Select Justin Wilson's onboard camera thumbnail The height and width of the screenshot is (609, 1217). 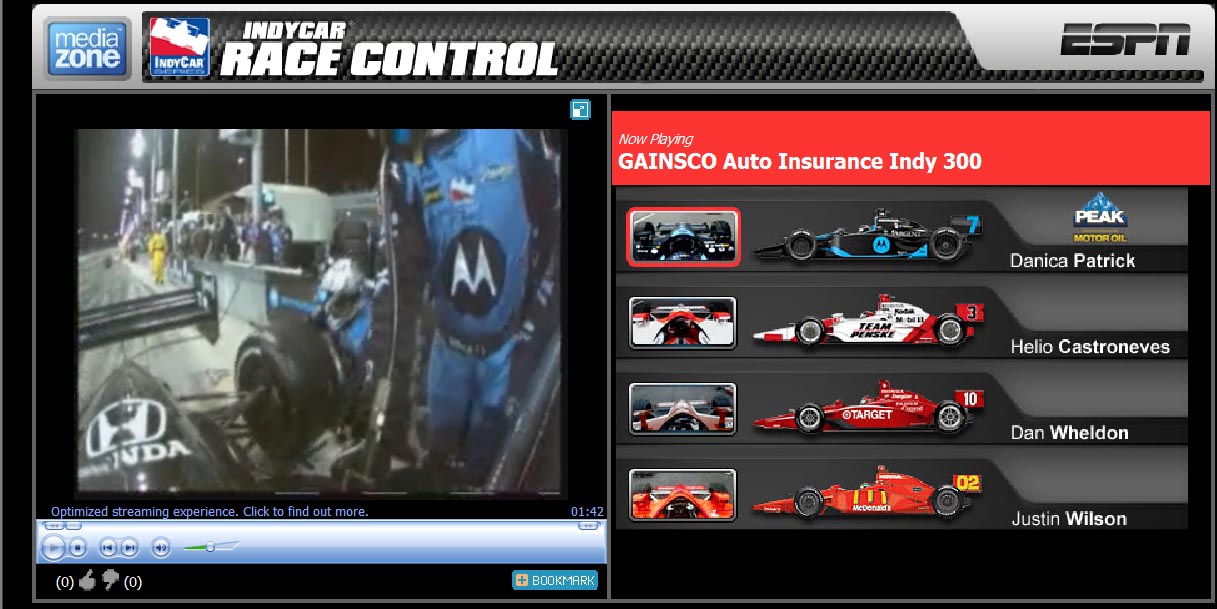coord(683,495)
